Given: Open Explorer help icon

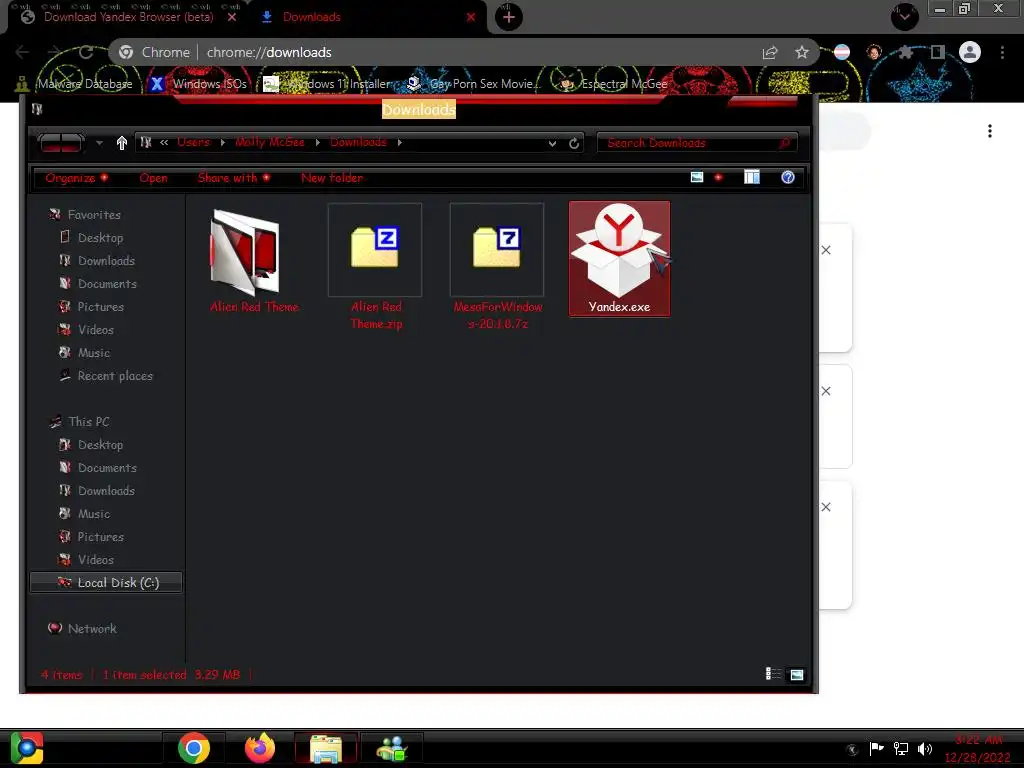Looking at the screenshot, I should pyautogui.click(x=788, y=178).
